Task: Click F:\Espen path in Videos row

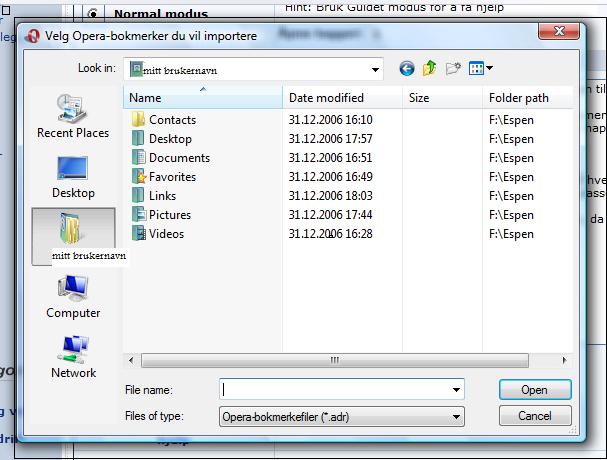Action: coord(511,234)
